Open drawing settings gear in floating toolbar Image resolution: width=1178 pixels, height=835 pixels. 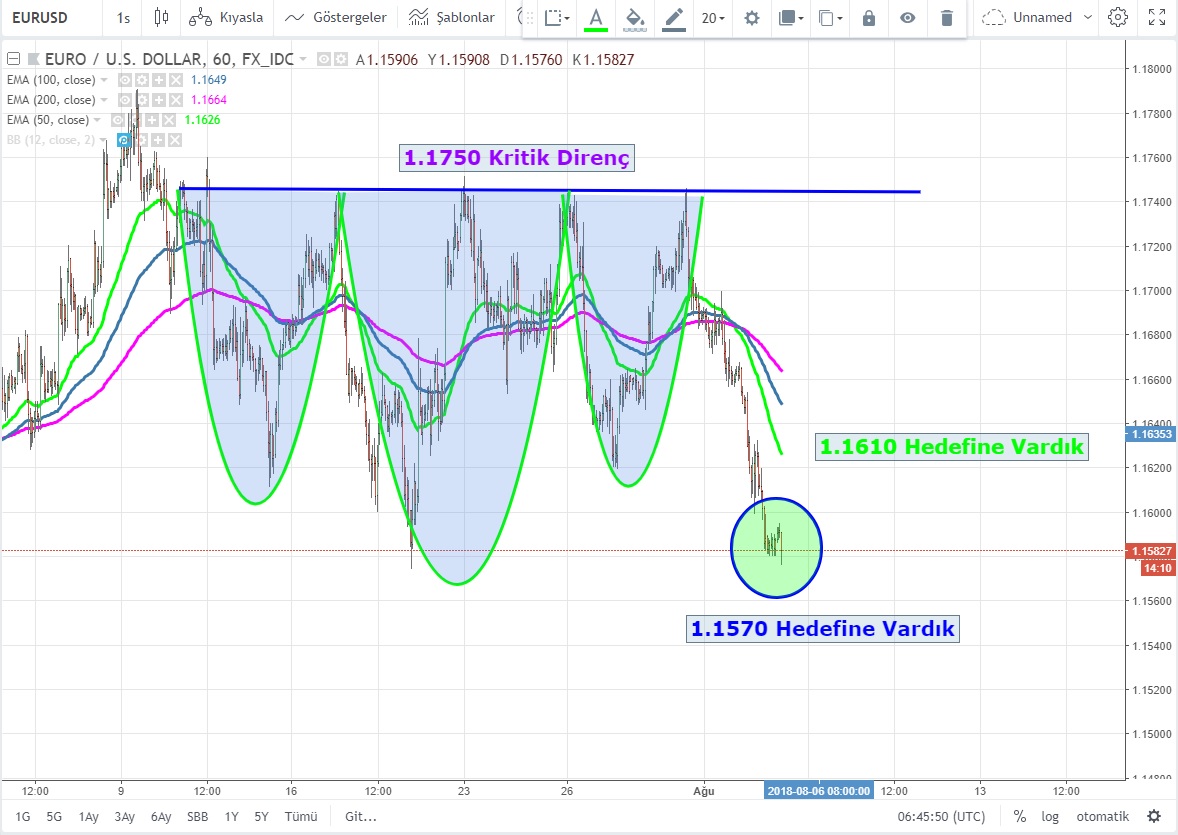coord(752,18)
